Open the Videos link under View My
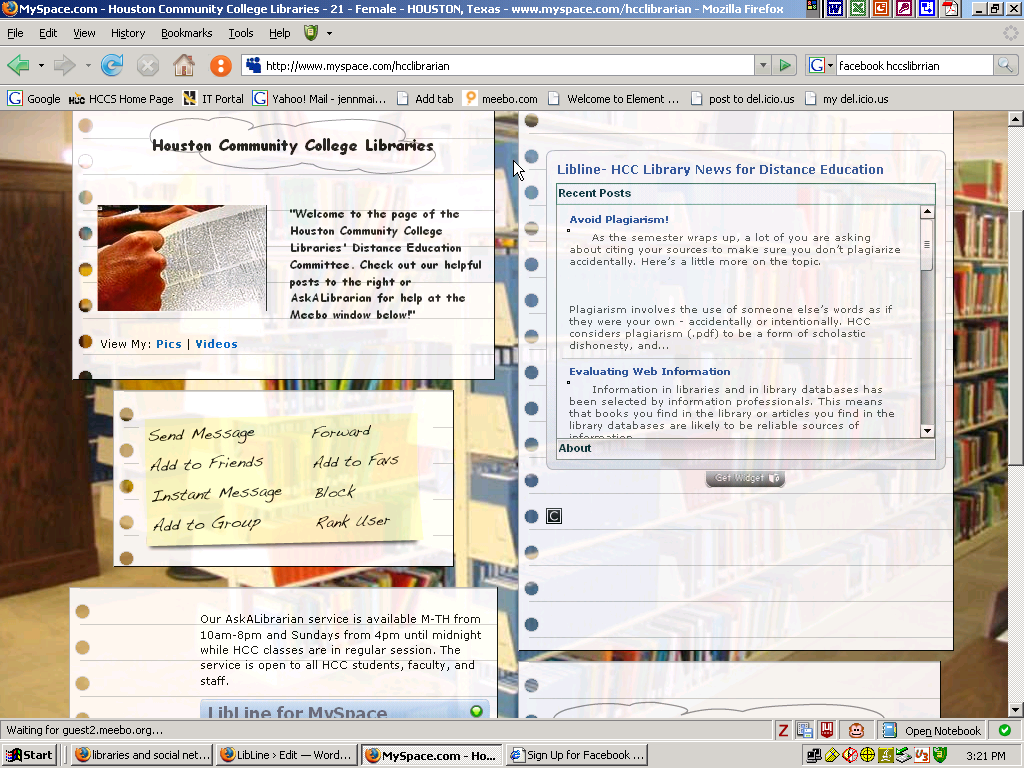Screen dimensions: 1024x768 pyautogui.click(x=216, y=344)
